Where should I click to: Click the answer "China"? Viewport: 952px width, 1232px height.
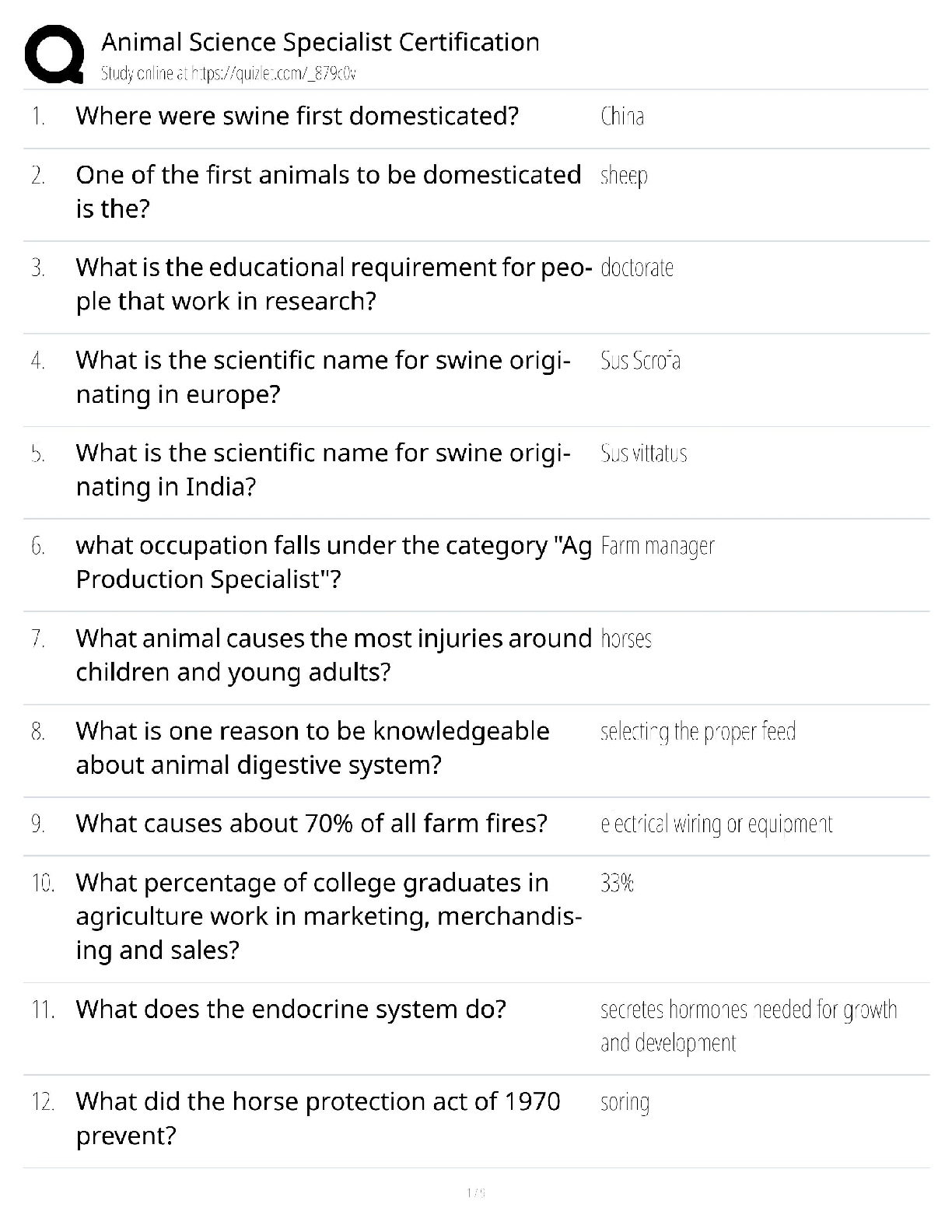point(621,117)
